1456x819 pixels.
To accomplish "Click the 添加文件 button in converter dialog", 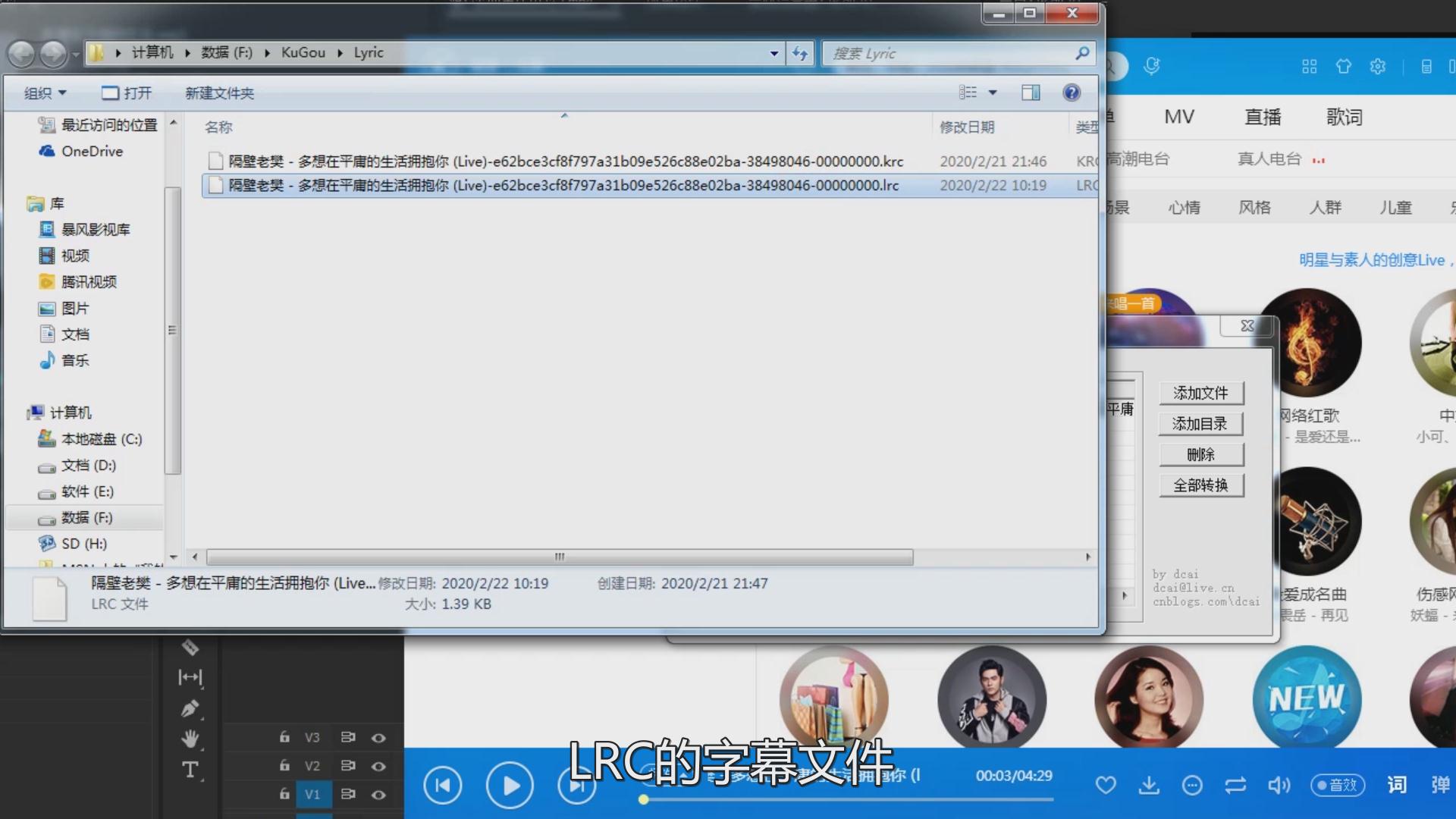I will click(1201, 393).
